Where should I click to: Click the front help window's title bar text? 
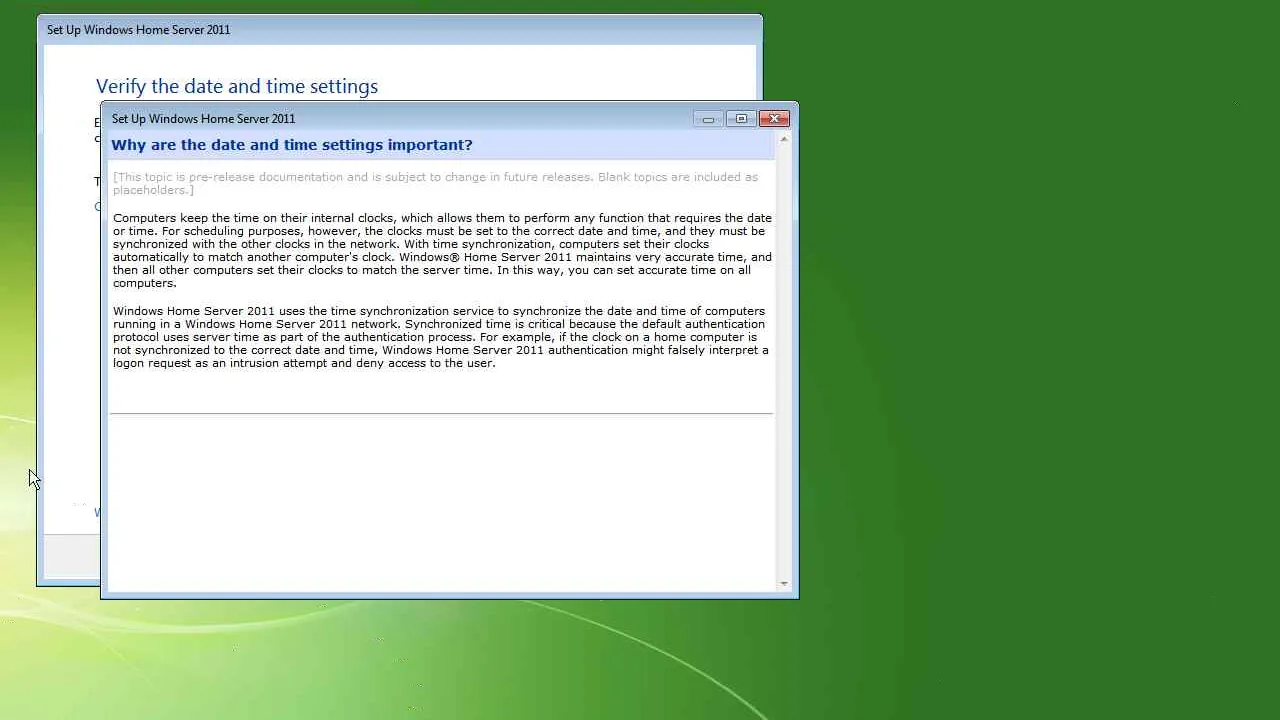pyautogui.click(x=203, y=119)
